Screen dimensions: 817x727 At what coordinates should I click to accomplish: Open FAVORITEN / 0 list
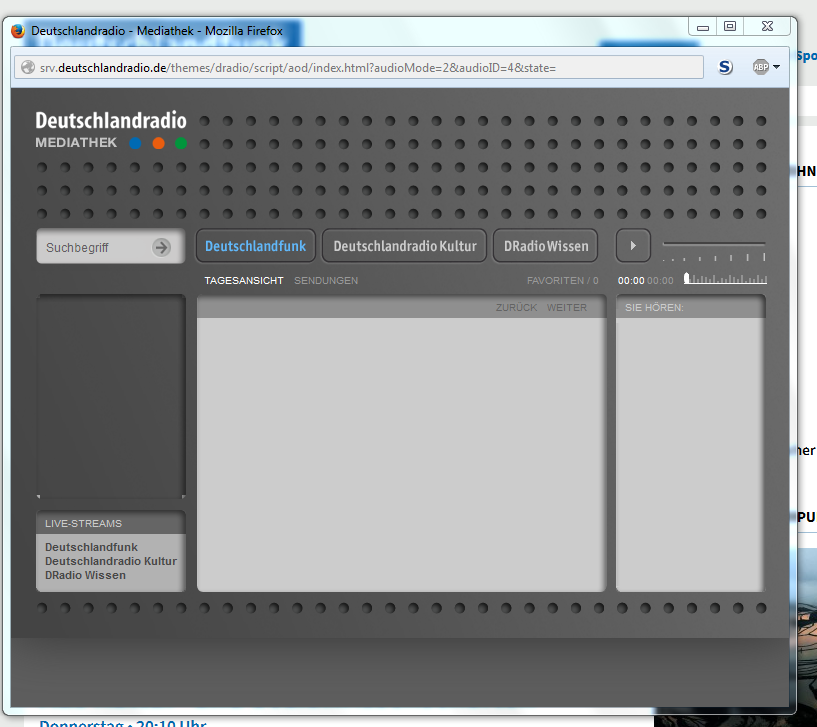point(562,280)
